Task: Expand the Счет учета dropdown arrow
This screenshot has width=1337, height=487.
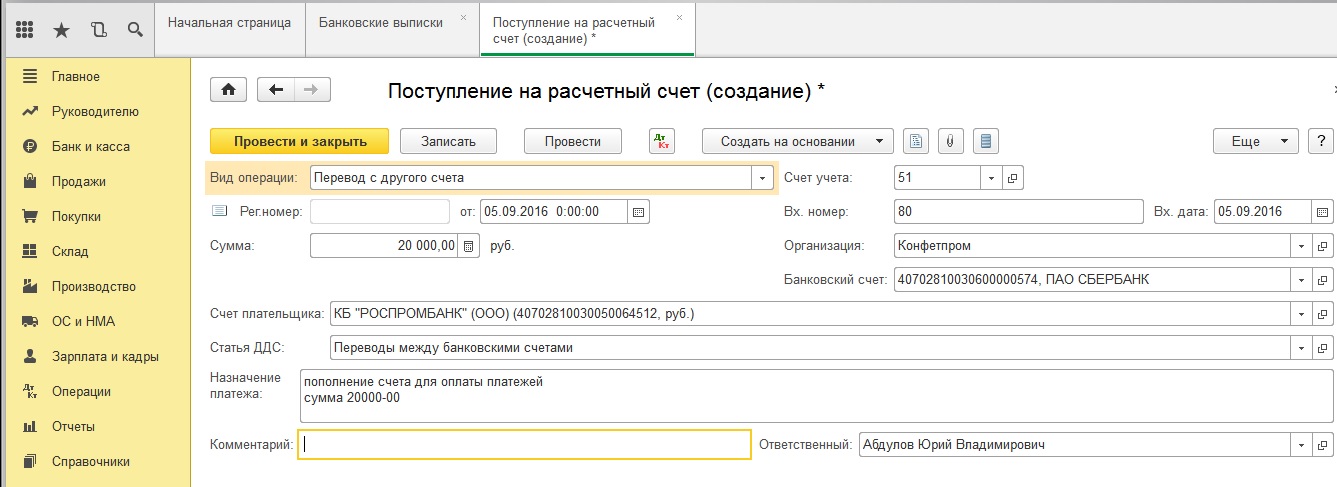Action: click(991, 178)
